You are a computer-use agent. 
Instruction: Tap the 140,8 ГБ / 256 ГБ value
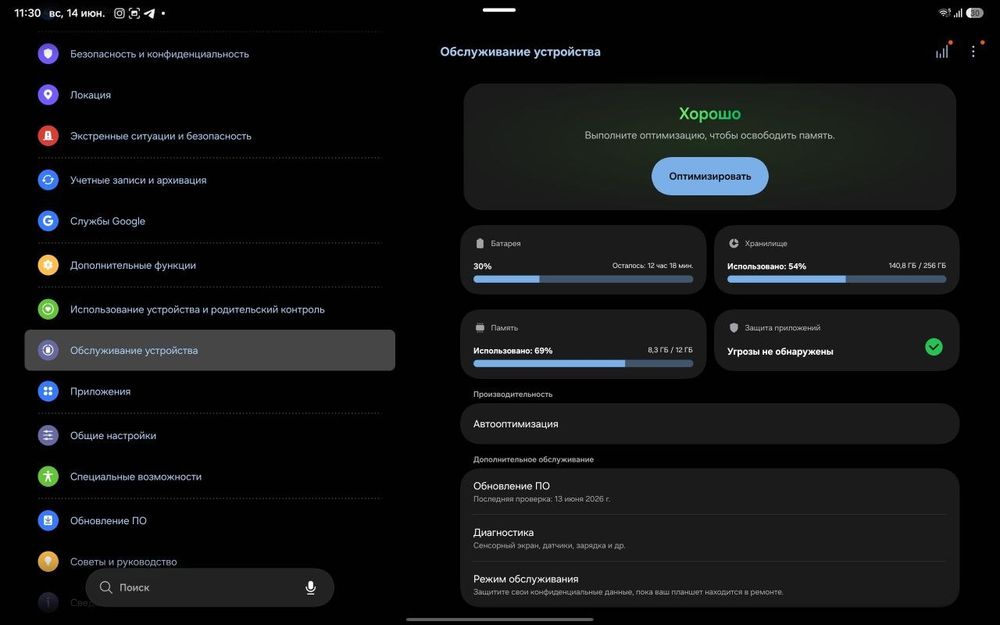(x=917, y=265)
